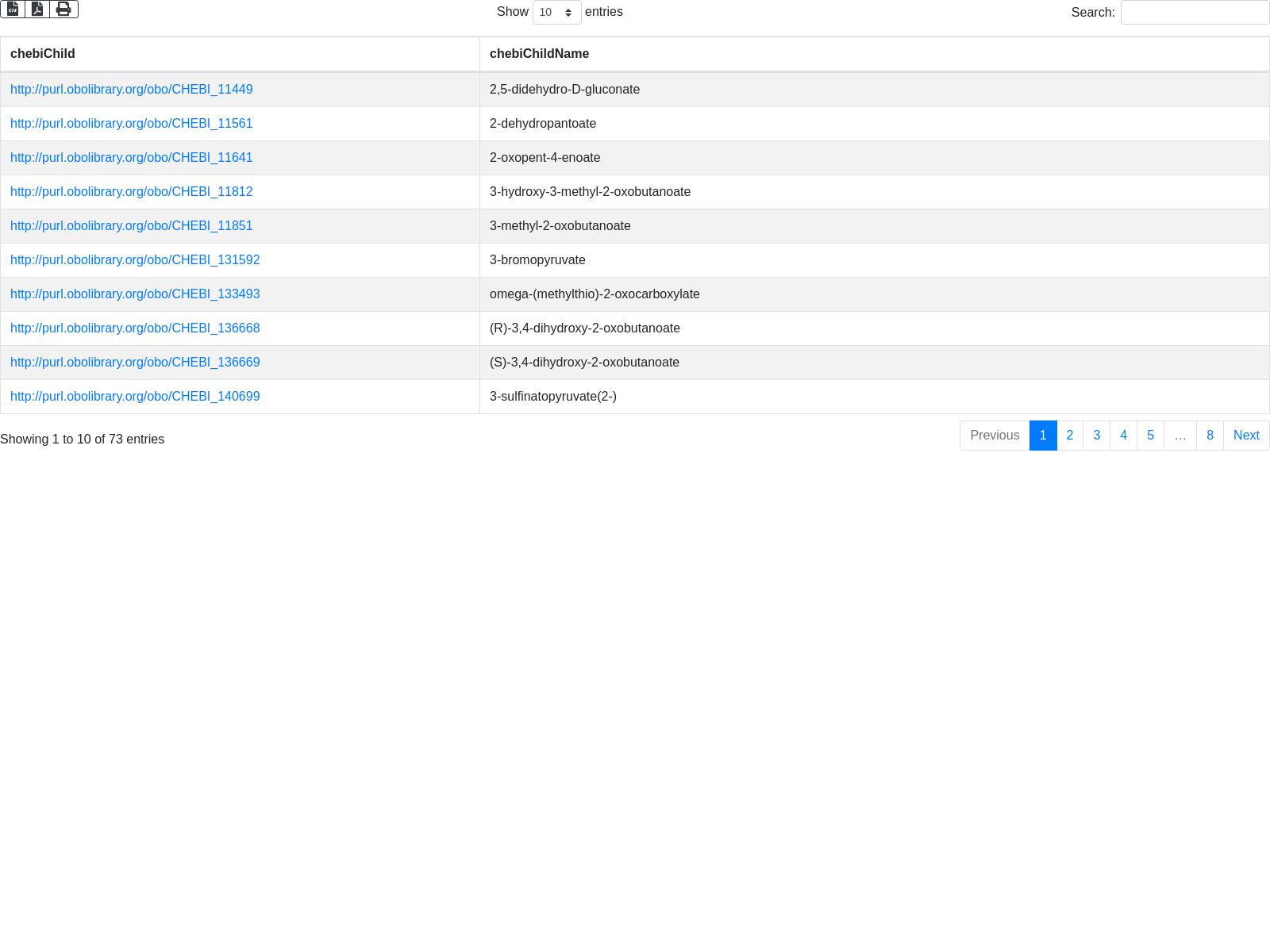Viewport: 1270px width, 952px height.
Task: Print the table using printer icon
Action: click(63, 9)
